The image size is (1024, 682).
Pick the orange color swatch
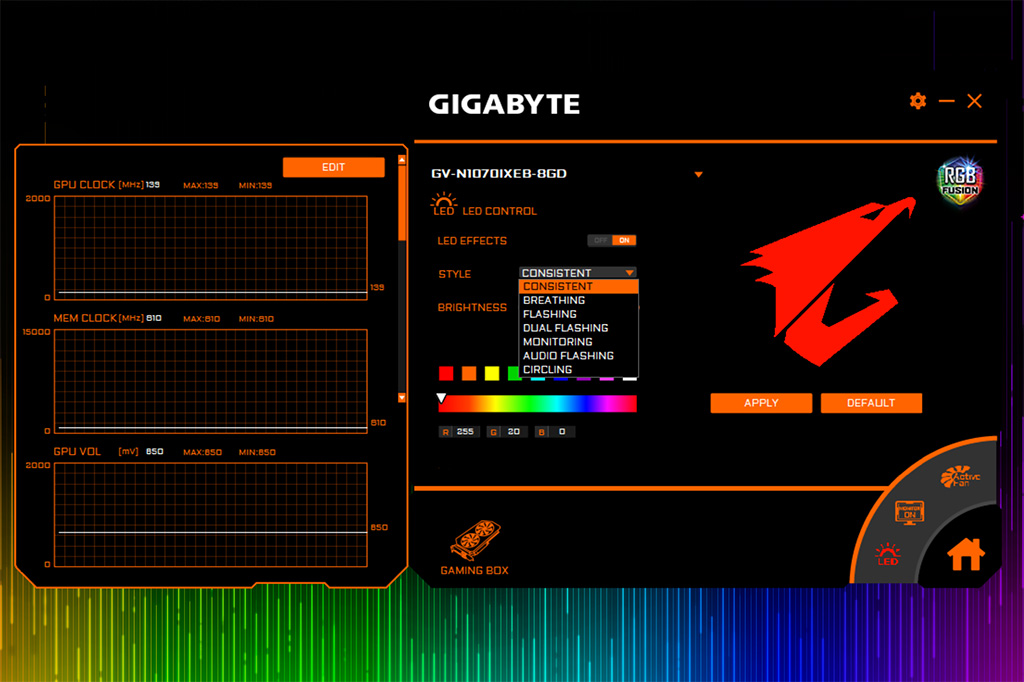coord(469,373)
